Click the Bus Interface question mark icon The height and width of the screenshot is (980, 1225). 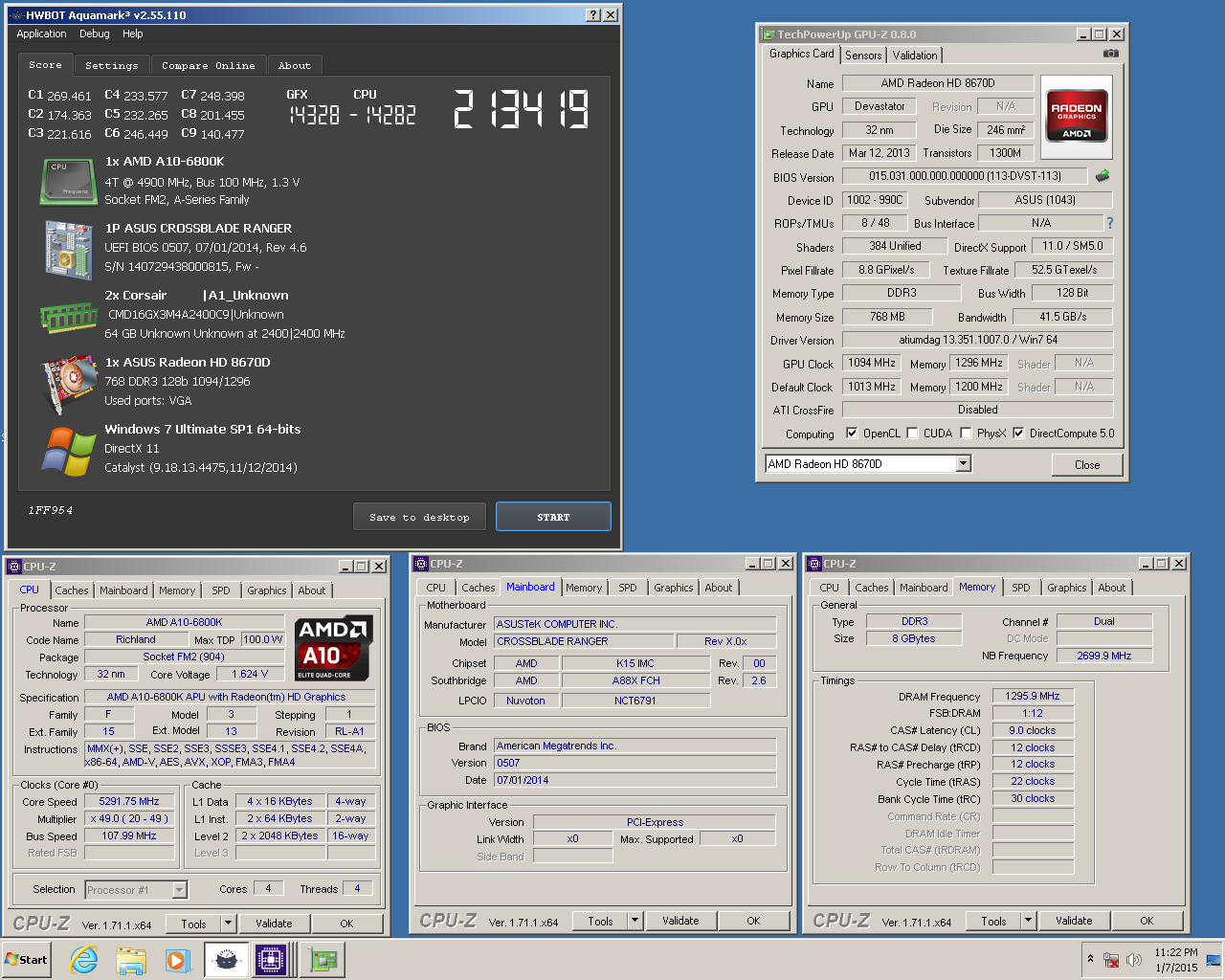1110,223
